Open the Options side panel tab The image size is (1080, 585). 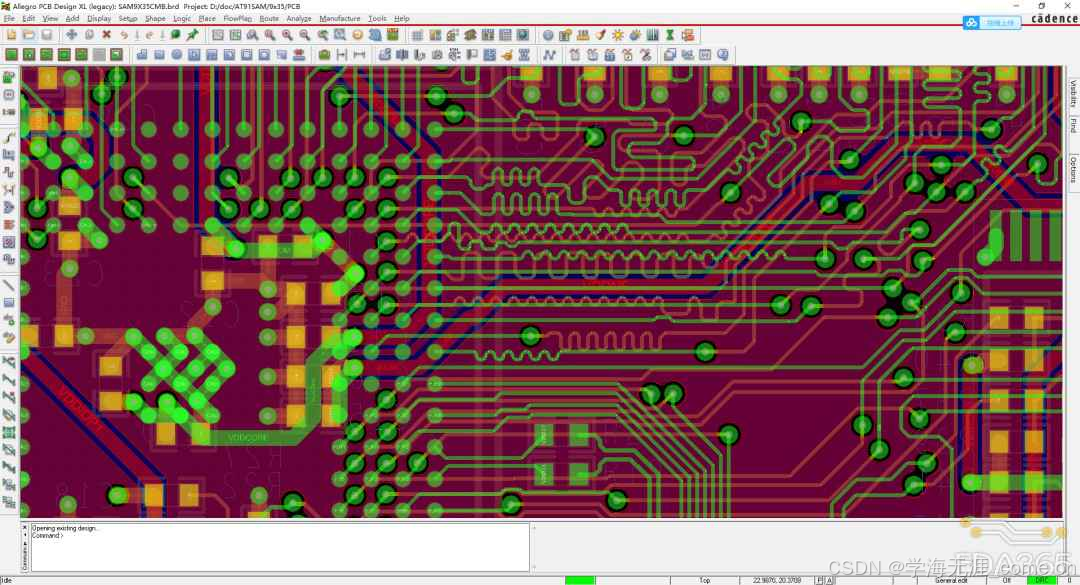point(1073,169)
